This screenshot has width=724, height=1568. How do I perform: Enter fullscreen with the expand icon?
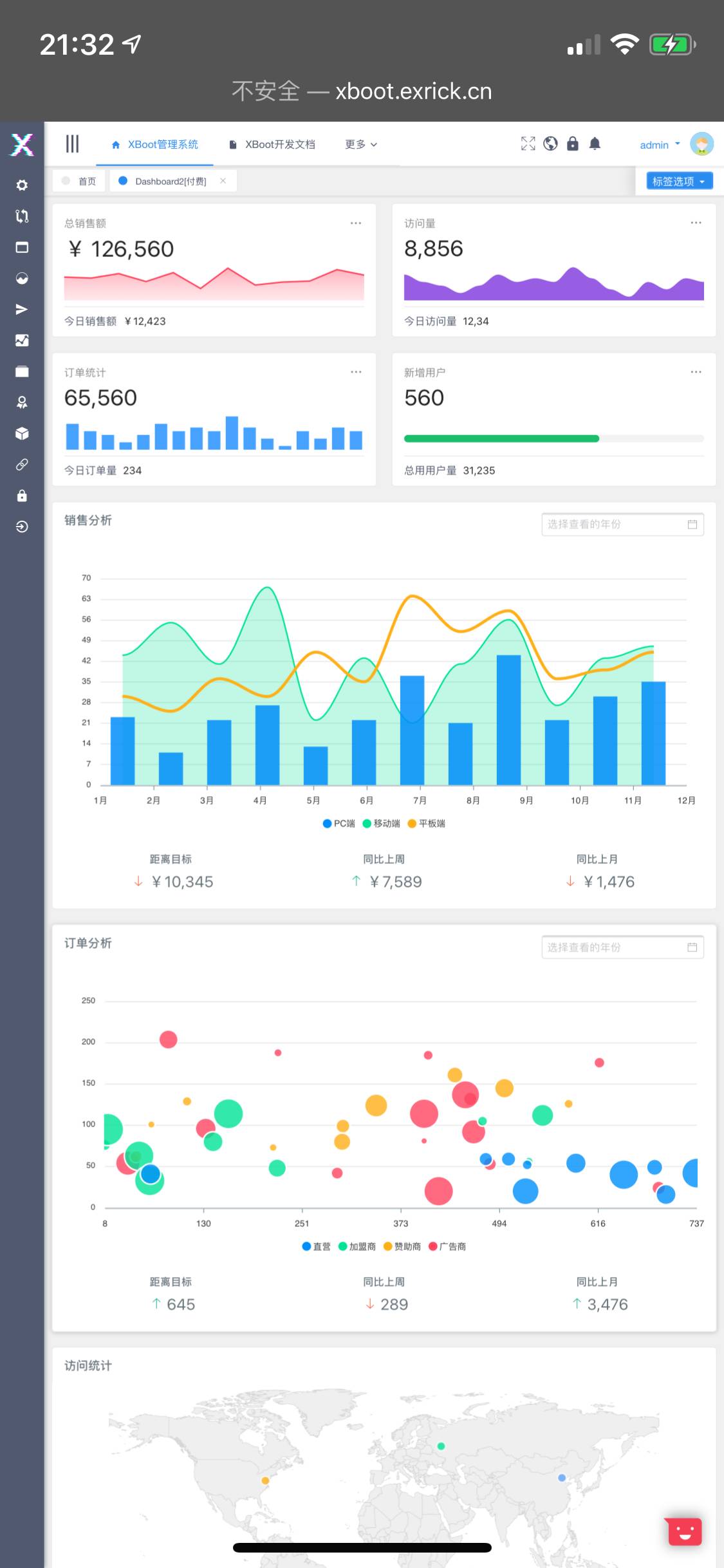tap(528, 144)
